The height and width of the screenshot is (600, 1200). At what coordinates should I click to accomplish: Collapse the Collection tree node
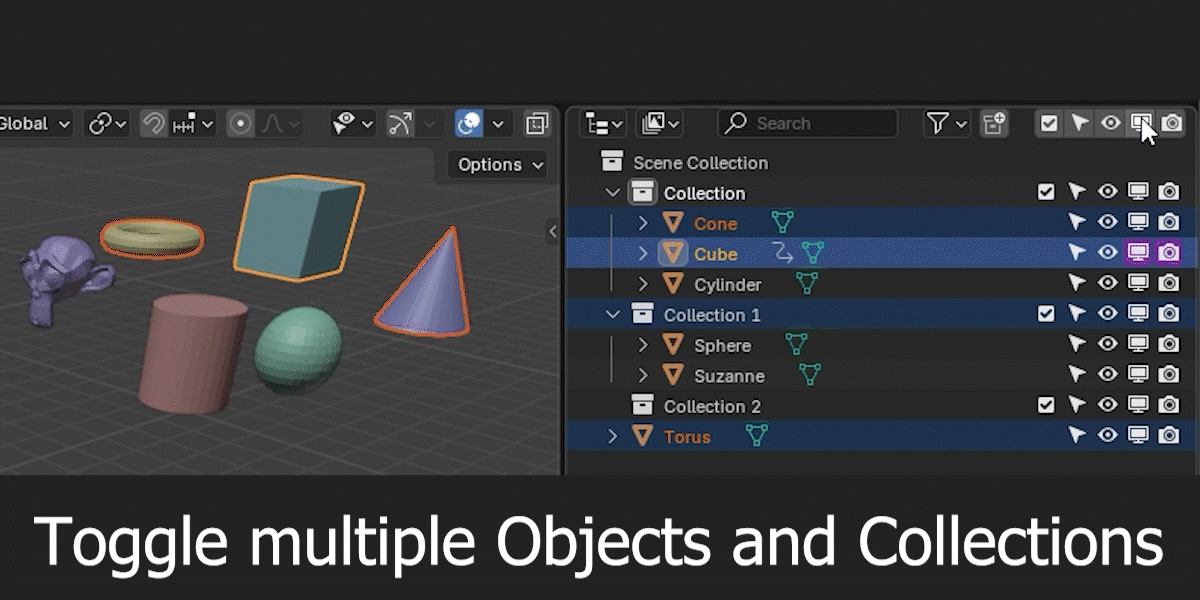pyautogui.click(x=613, y=193)
